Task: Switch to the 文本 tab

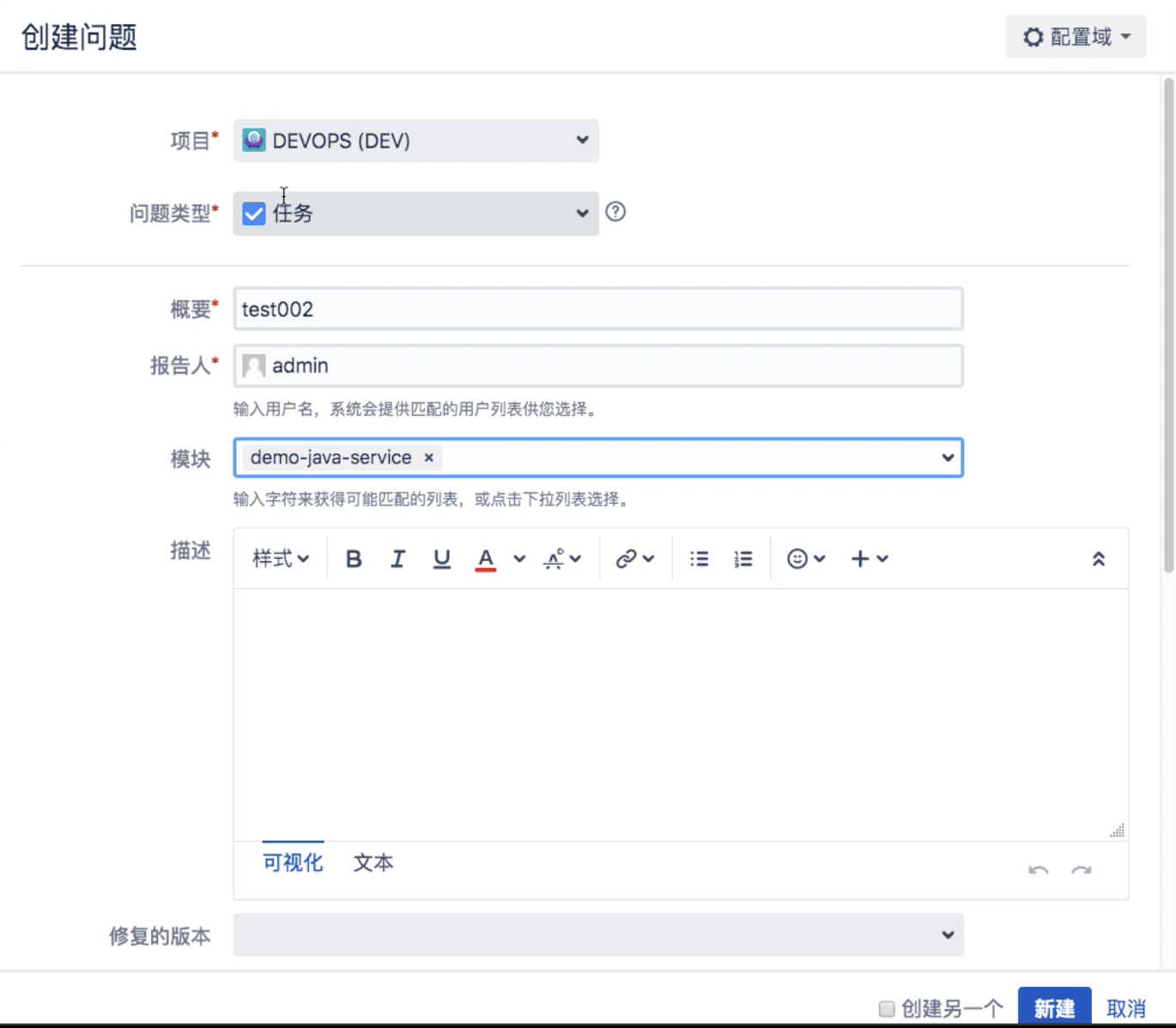Action: click(x=373, y=863)
